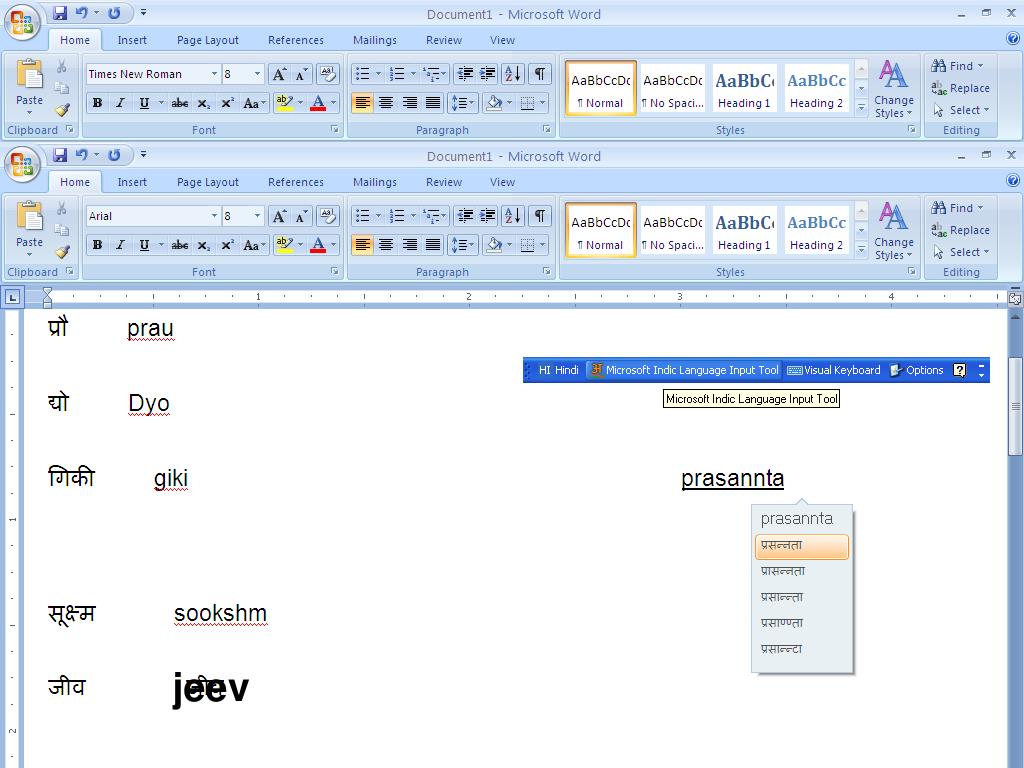Click HI Hindi on the language bar

point(558,370)
